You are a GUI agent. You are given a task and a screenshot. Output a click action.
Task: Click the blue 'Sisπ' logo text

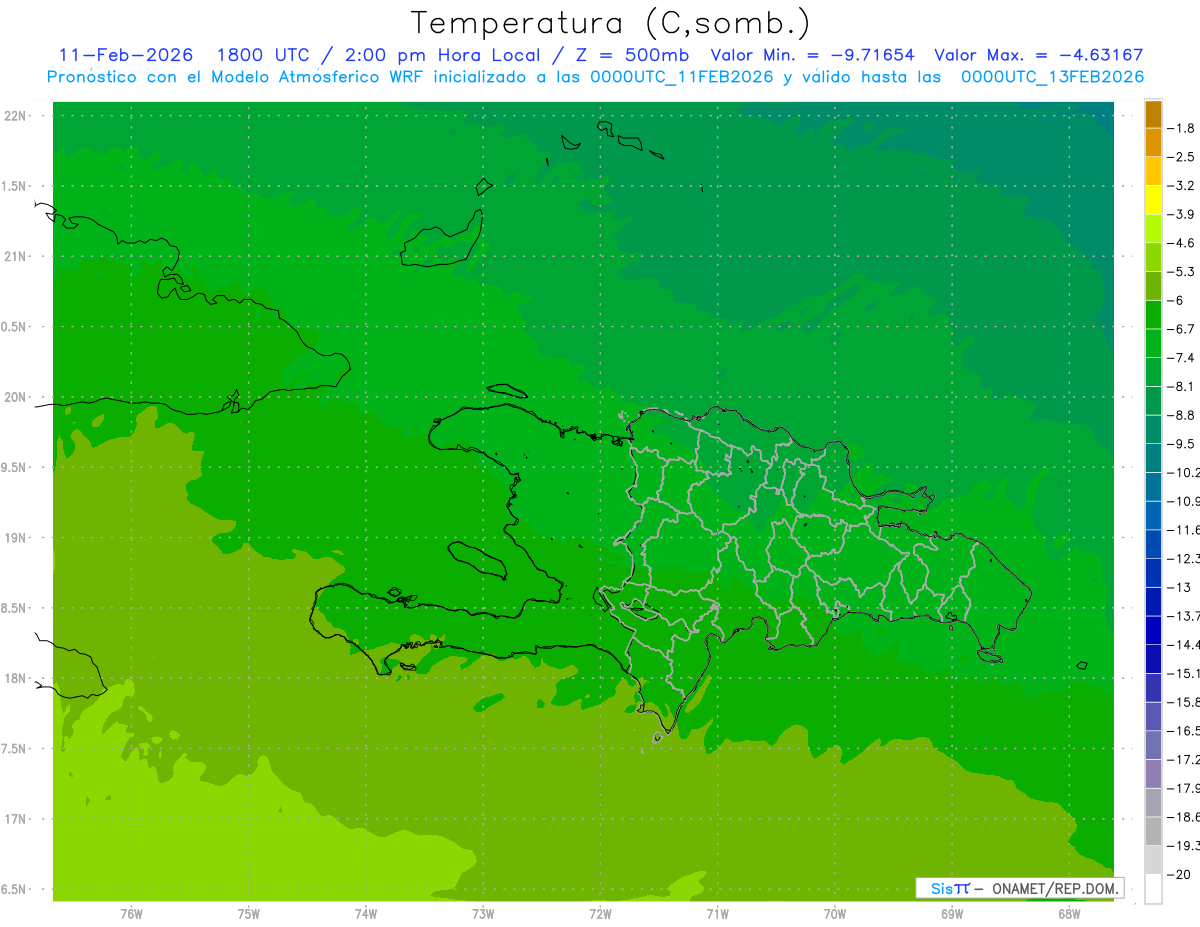coord(950,888)
